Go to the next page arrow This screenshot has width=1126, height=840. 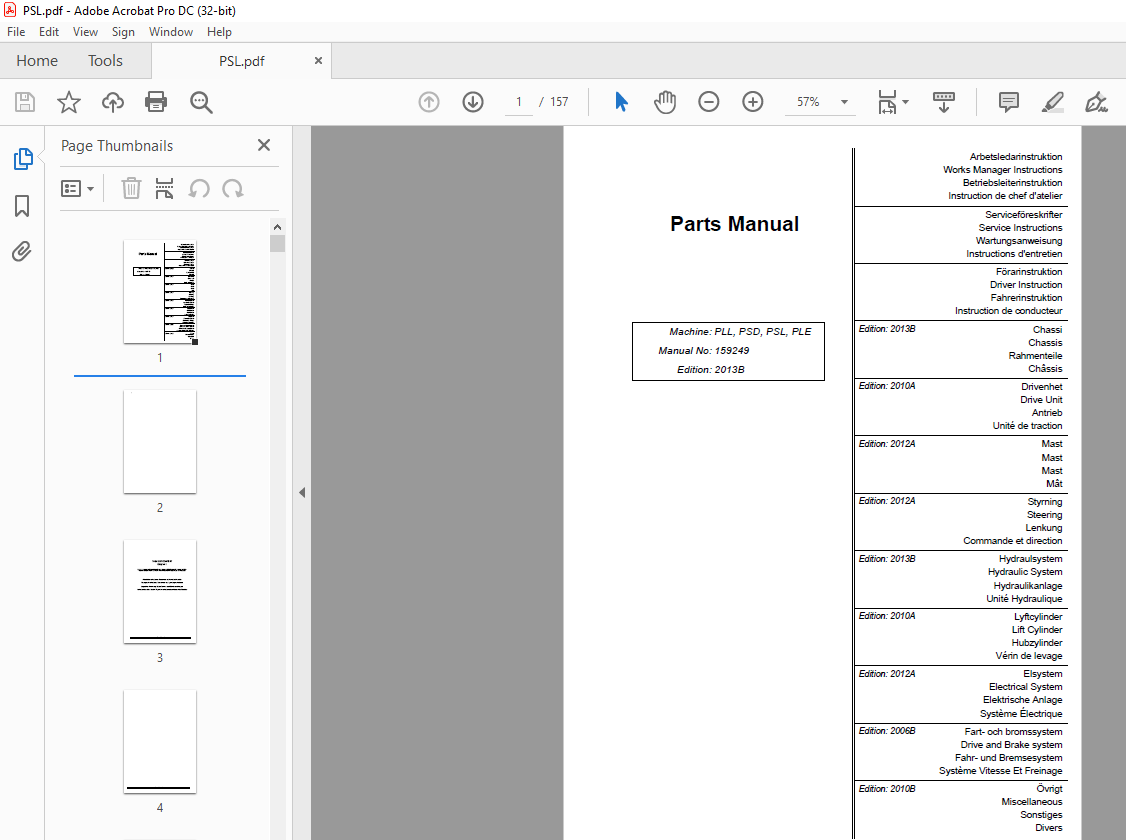pyautogui.click(x=473, y=102)
